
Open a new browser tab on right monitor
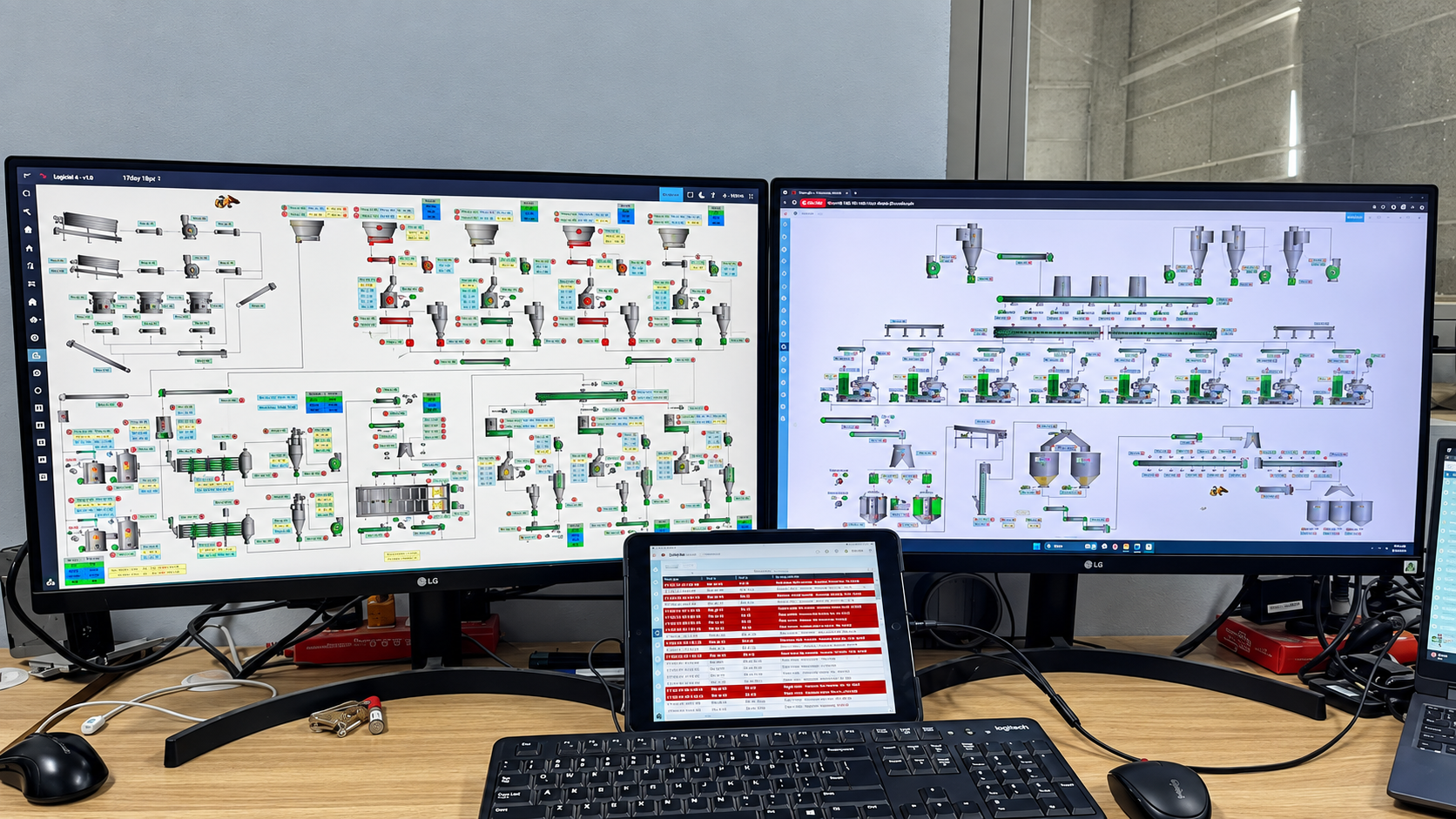[855, 193]
